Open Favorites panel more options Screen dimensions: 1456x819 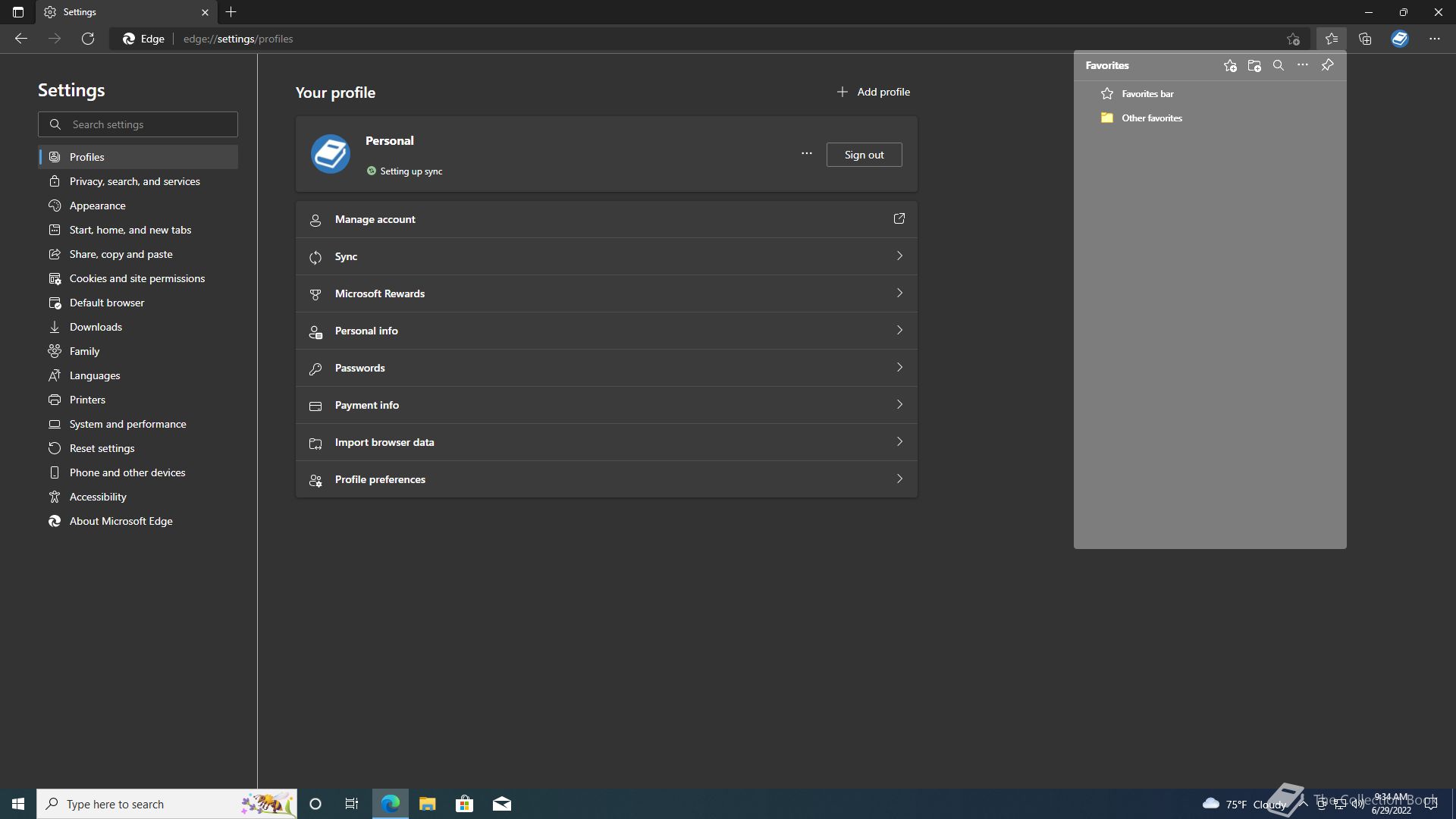[1303, 65]
